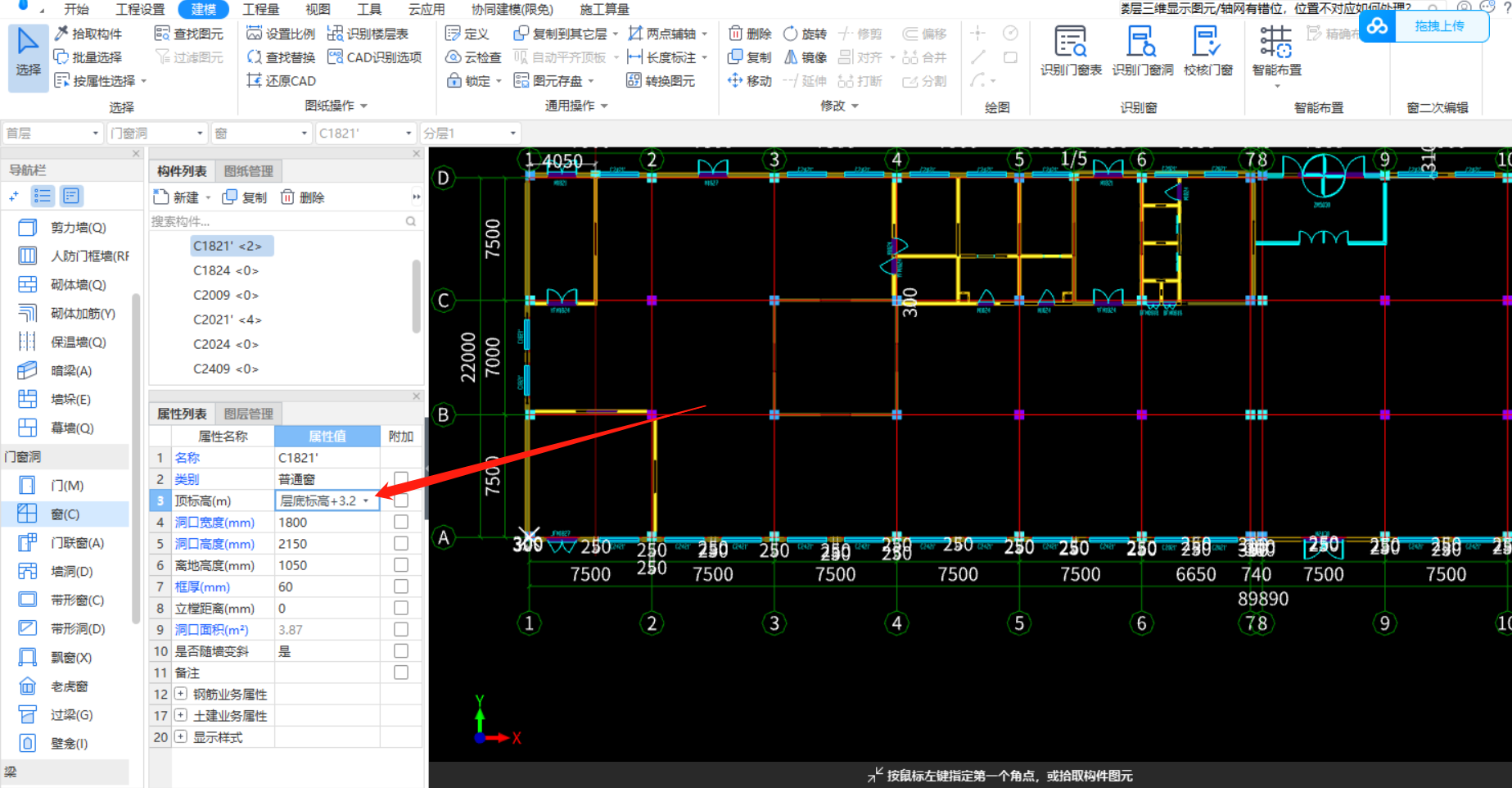1512x788 pixels.
Task: Expand 土建业务属性 group
Action: [181, 715]
